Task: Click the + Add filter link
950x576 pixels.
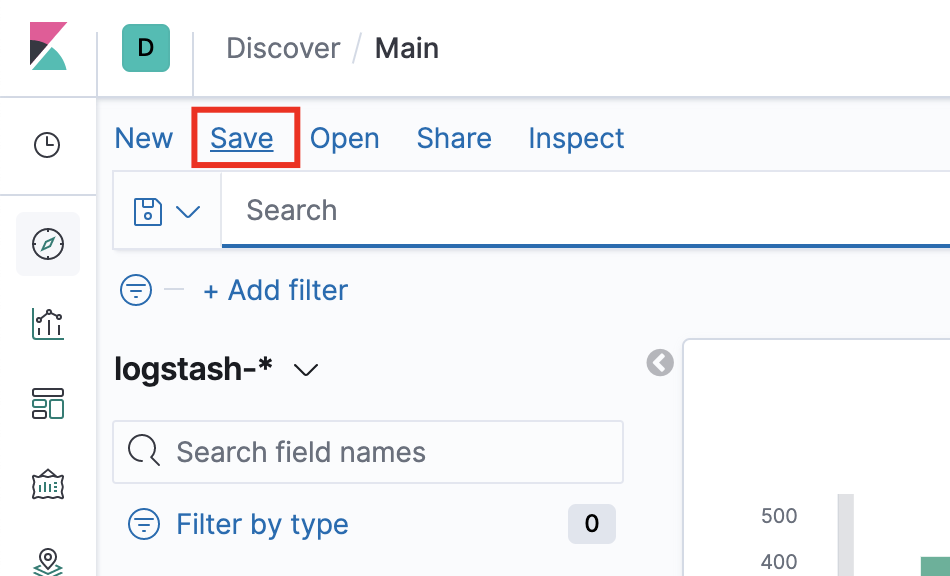Action: [276, 291]
